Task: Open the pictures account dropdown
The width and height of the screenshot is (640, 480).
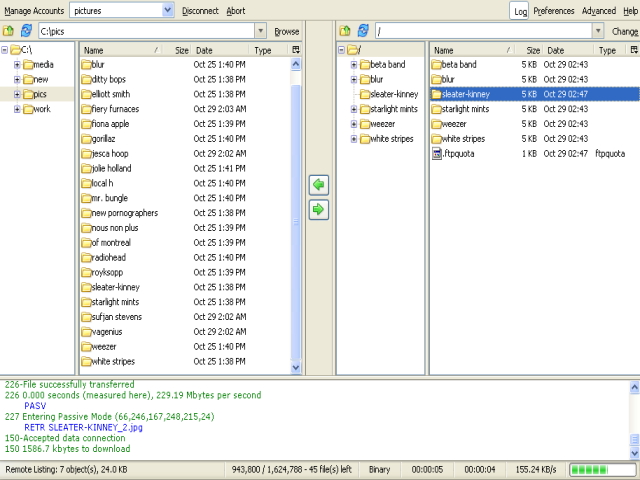Action: (x=167, y=10)
